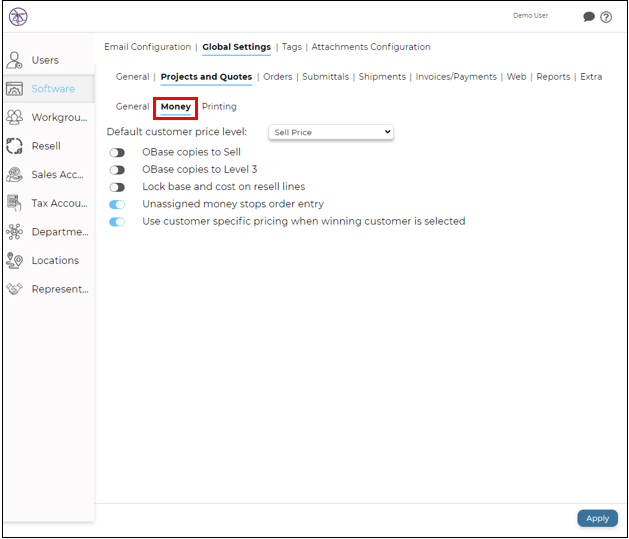Open Attachments Configuration tab
The width and height of the screenshot is (629, 539).
(371, 47)
